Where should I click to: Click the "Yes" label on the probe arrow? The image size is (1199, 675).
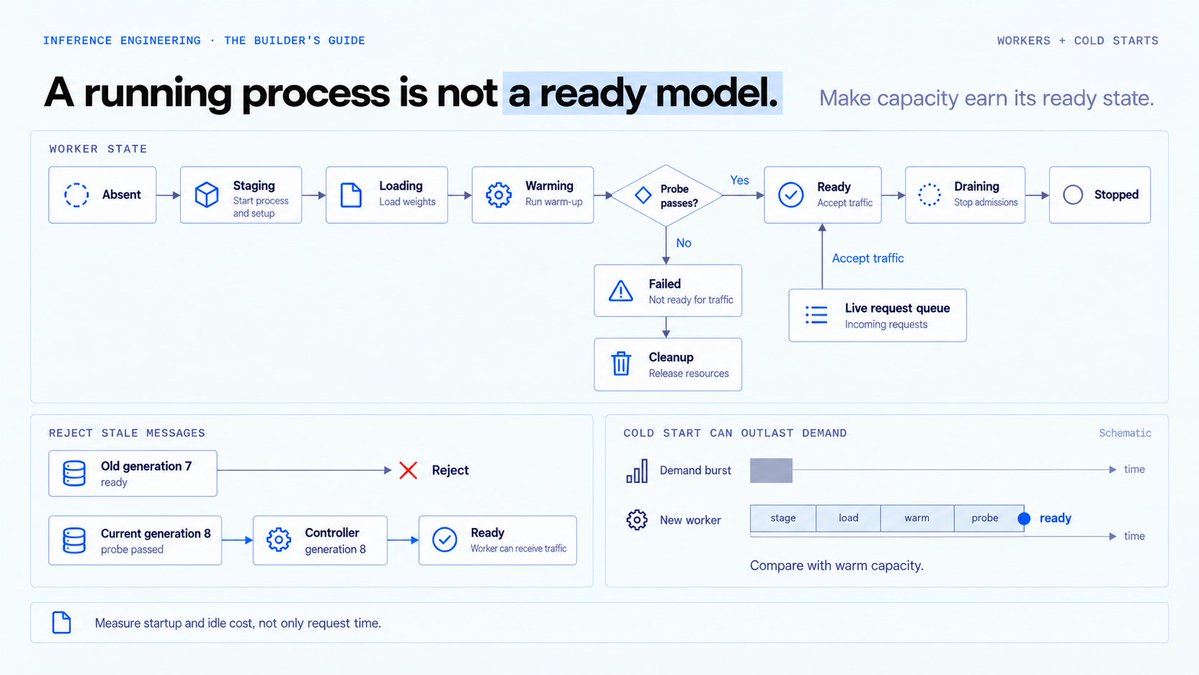click(739, 180)
